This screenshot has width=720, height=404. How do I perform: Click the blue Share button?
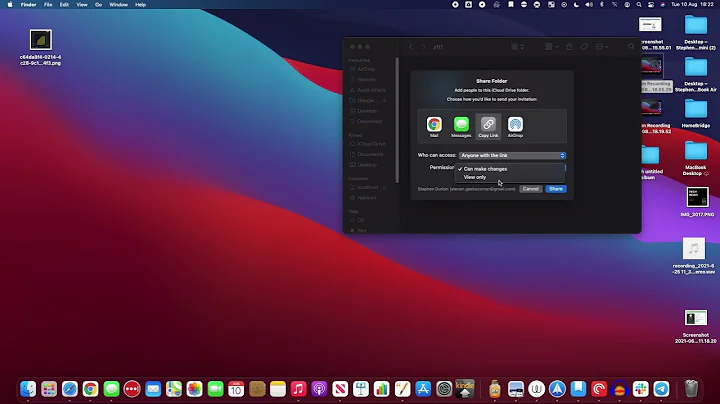tap(556, 189)
